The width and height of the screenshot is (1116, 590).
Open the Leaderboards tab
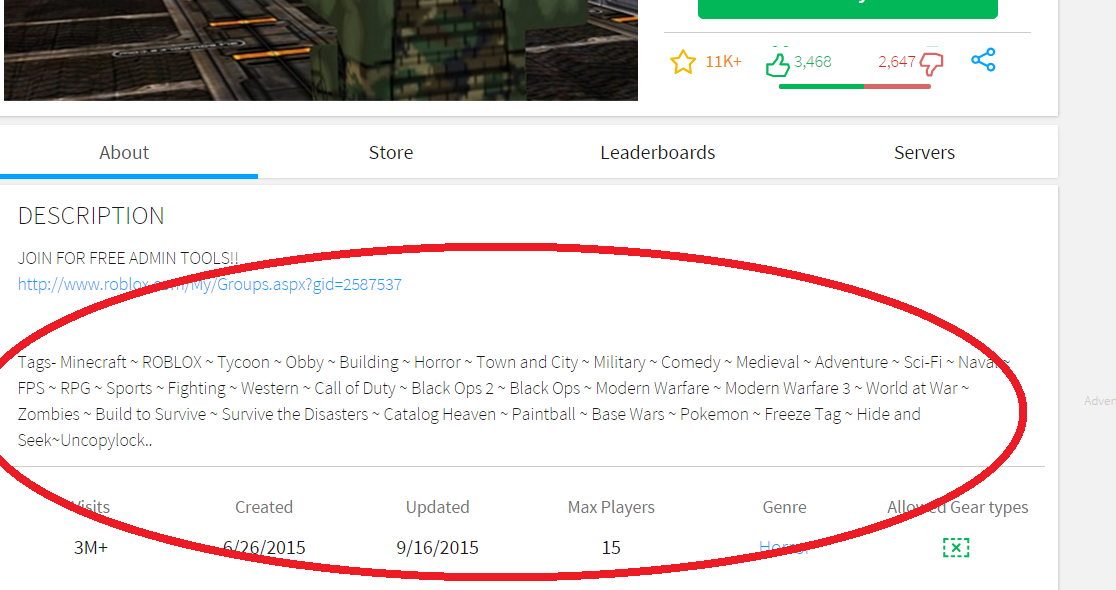click(x=657, y=153)
